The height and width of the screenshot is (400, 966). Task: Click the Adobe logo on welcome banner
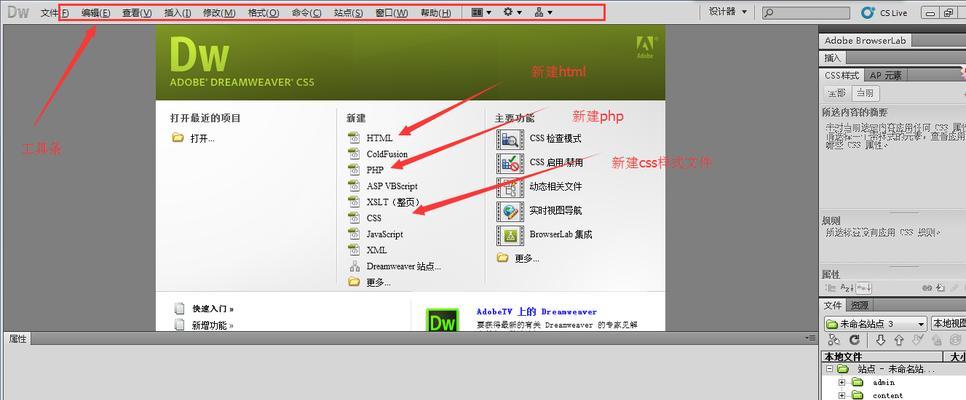[x=645, y=47]
